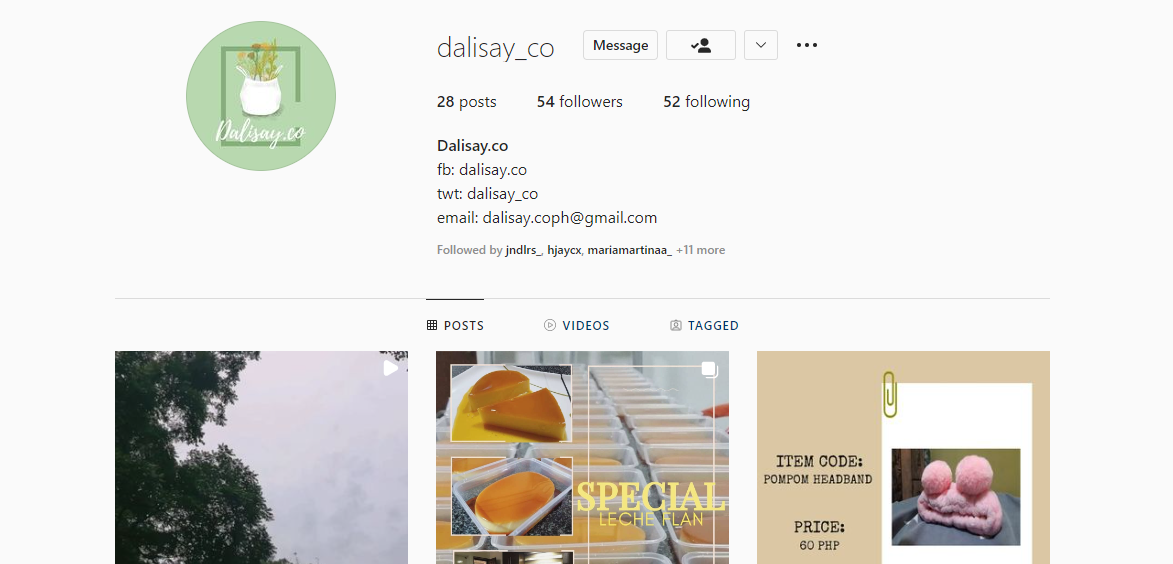Click the Videos play-circle icon
Image resolution: width=1173 pixels, height=564 pixels.
coord(550,325)
